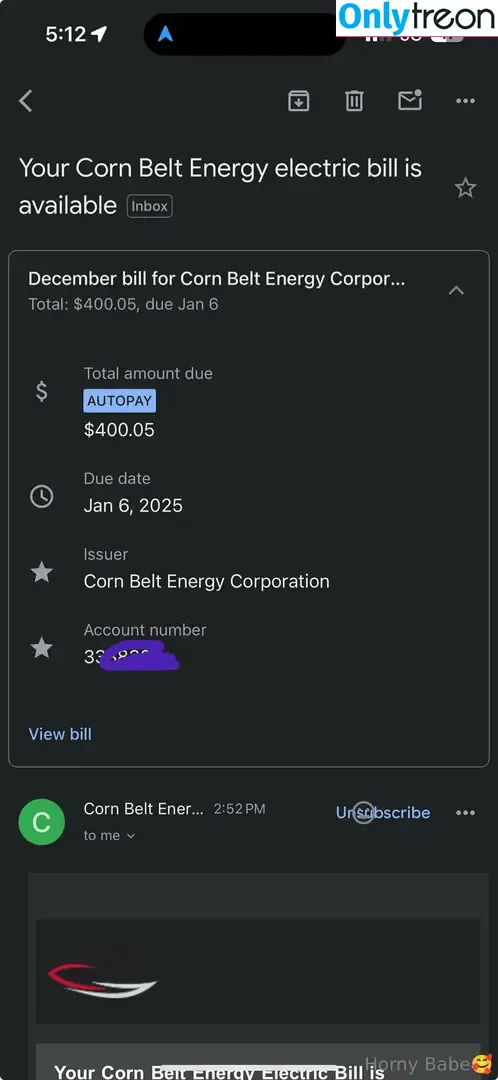Image resolution: width=498 pixels, height=1080 pixels.
Task: Tap the blue navigation arrow in Dynamic Island
Action: (x=165, y=34)
